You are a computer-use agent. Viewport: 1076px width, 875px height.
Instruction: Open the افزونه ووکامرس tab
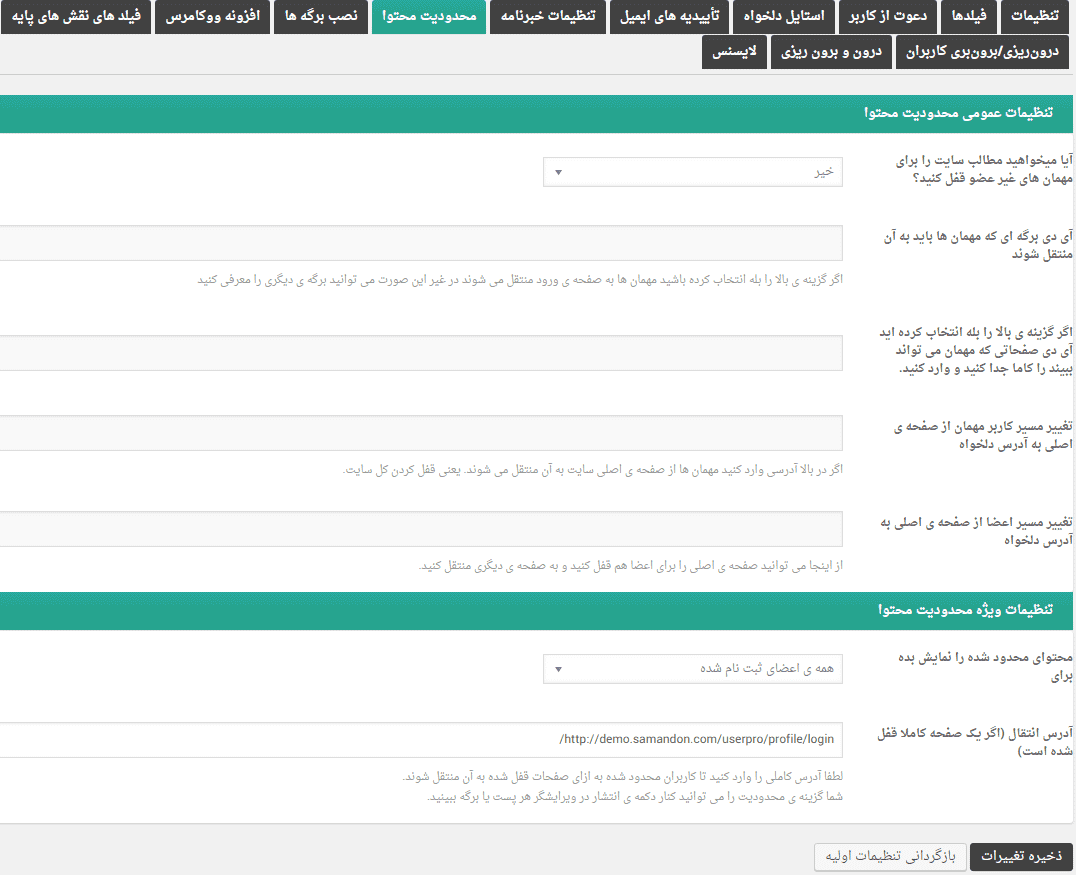[213, 16]
